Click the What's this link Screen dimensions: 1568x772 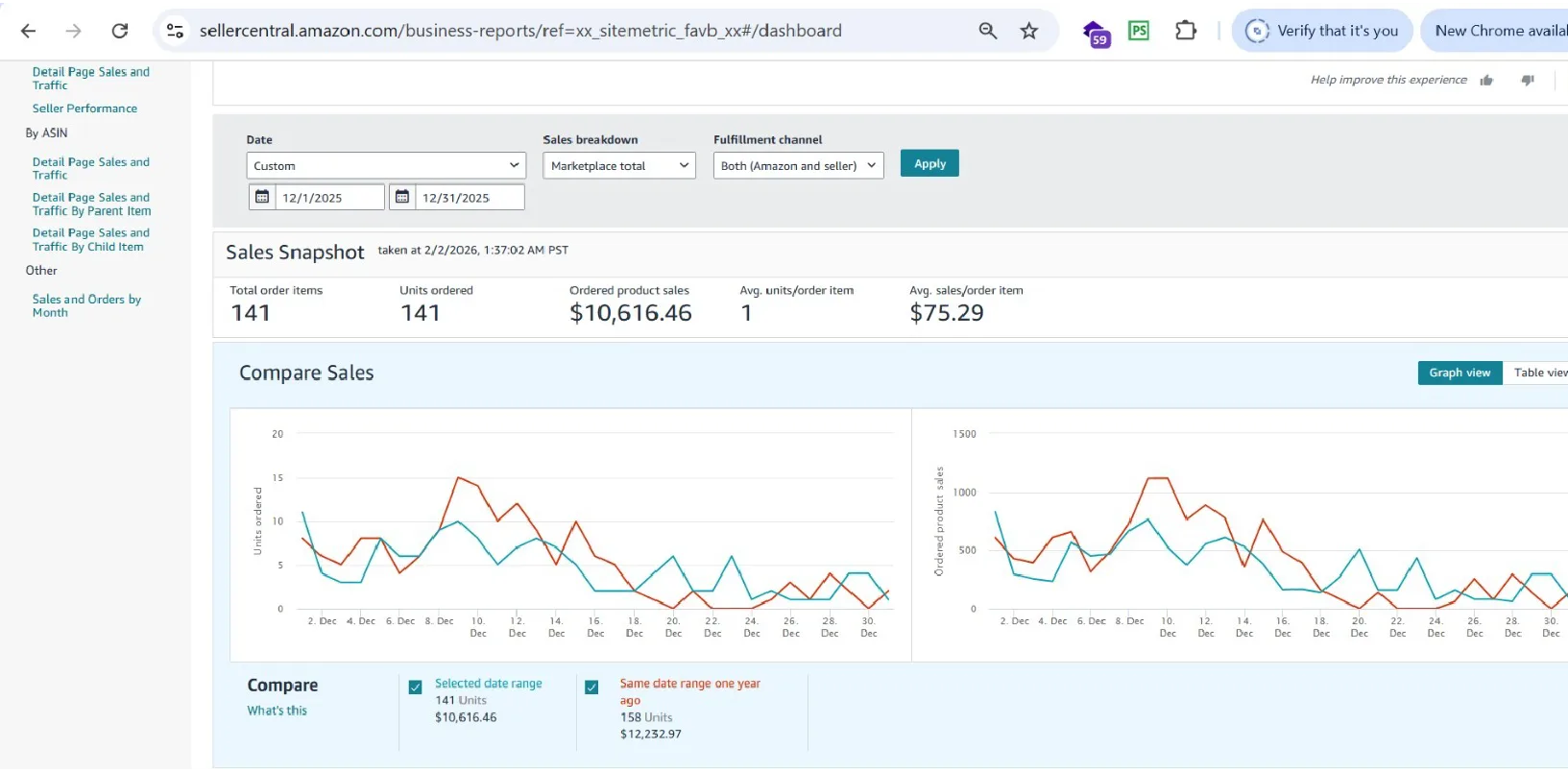[x=277, y=711]
